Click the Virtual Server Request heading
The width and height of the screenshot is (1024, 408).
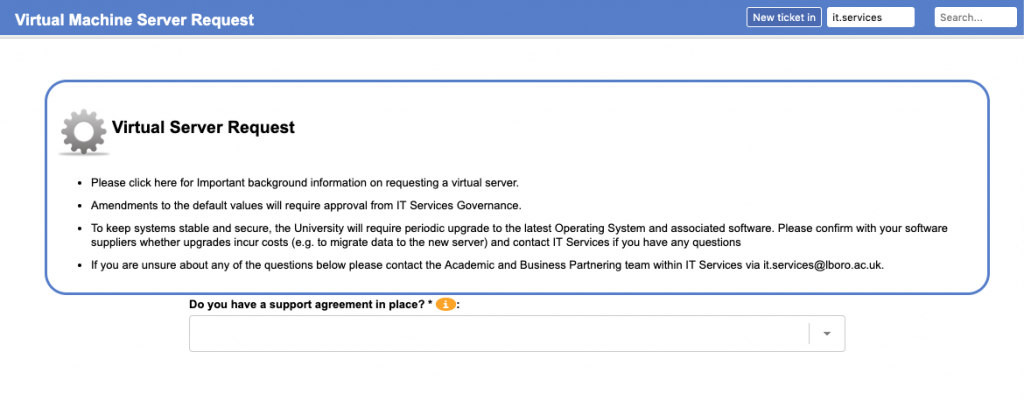[x=203, y=127]
